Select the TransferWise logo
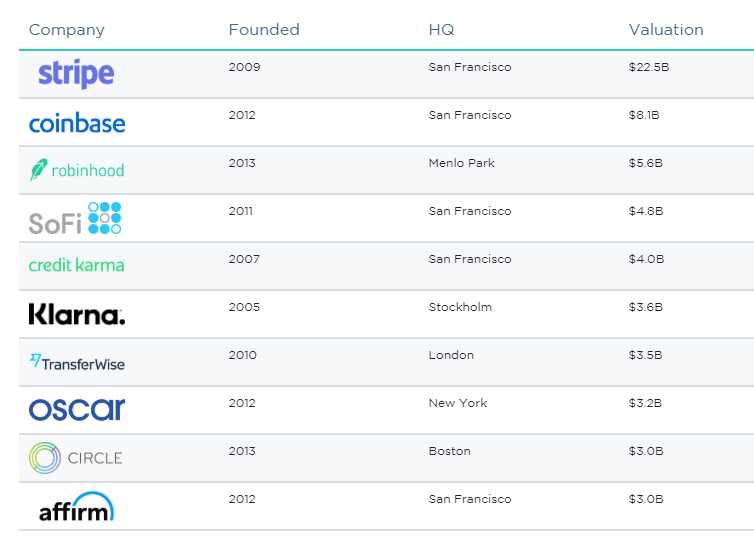This screenshot has height=542, width=754. (77, 362)
